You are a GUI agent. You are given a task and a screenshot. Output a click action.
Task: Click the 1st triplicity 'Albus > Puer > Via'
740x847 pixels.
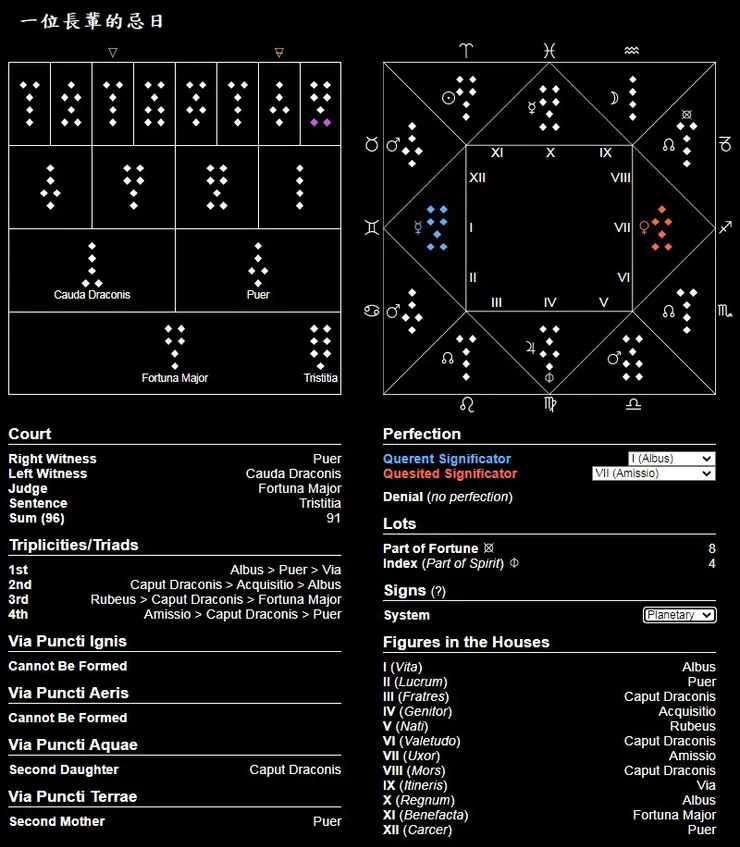(x=285, y=570)
